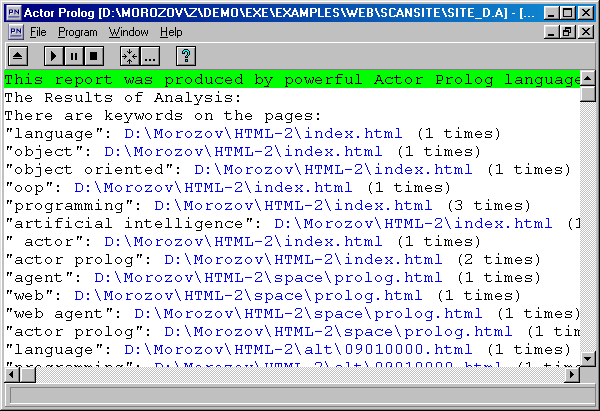The height and width of the screenshot is (411, 600).
Task: Click "There are keywords on the pages:" line
Action: click(x=163, y=116)
